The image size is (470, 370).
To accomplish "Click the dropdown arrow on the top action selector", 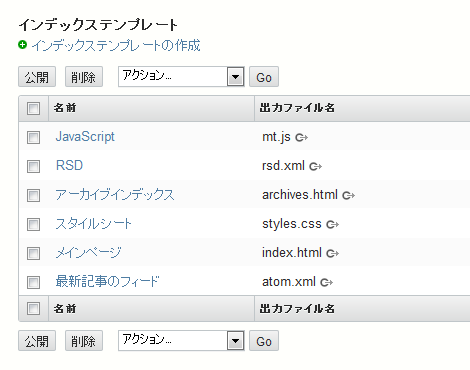I will pyautogui.click(x=236, y=77).
